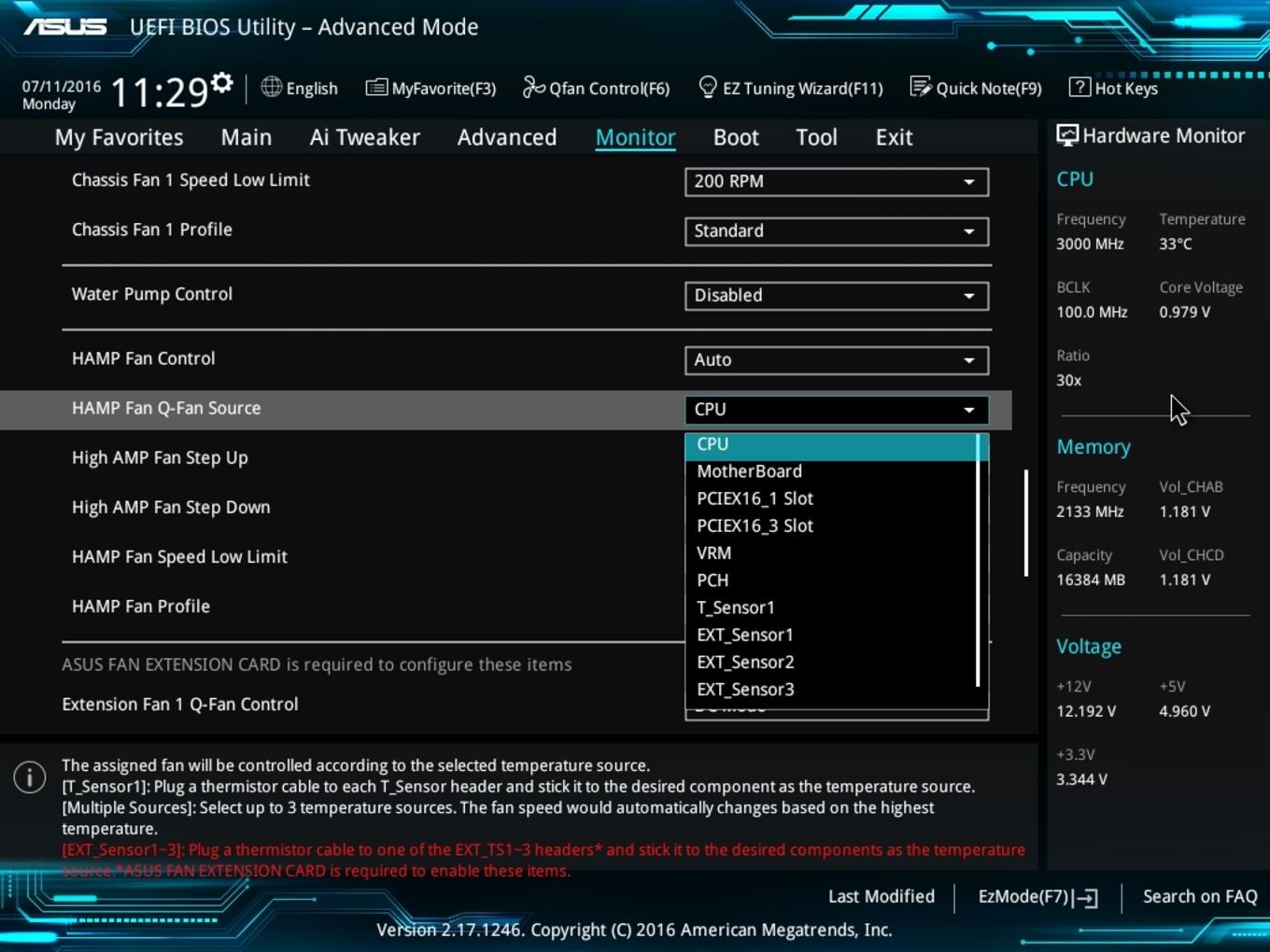Click the 07/11/2016 Monday date

pos(62,95)
